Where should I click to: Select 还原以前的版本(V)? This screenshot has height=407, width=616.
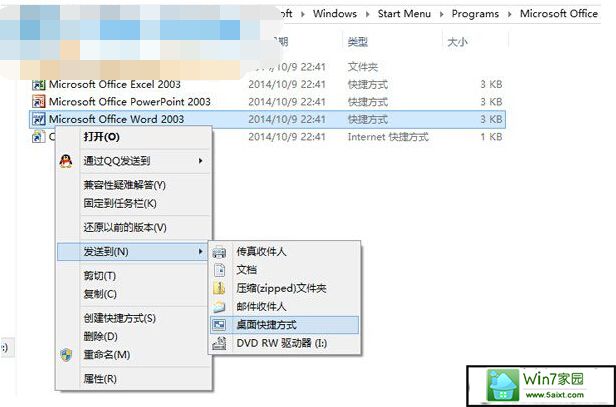point(134,227)
